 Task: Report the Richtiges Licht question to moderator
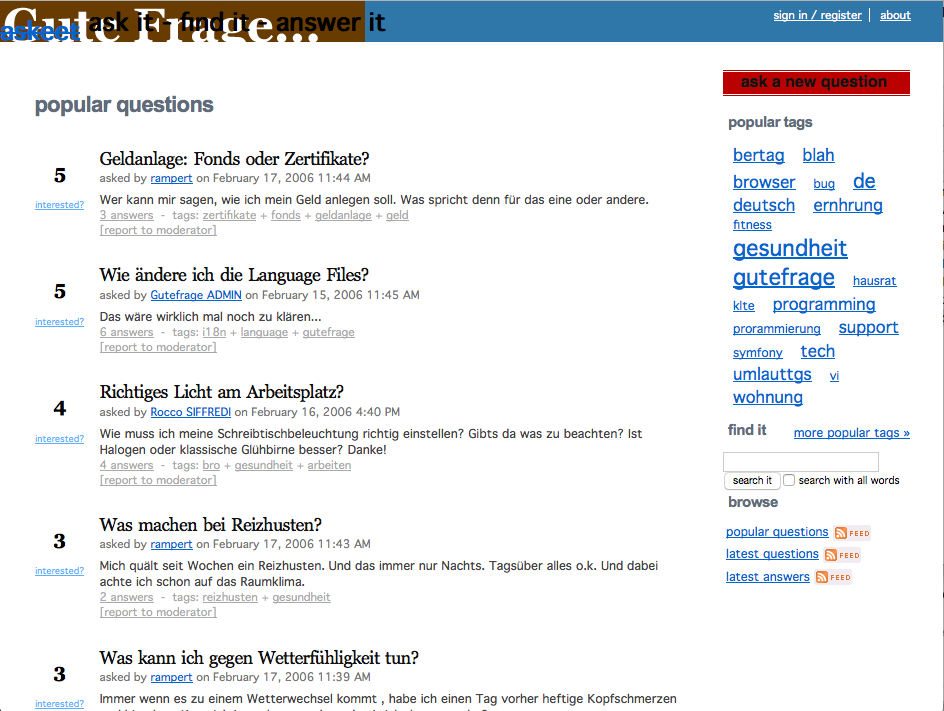coord(158,480)
